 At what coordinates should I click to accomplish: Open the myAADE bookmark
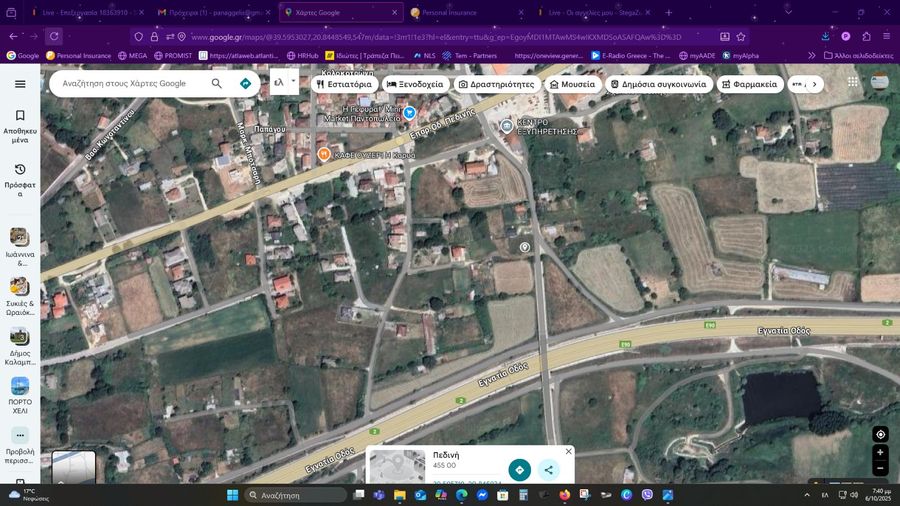(x=696, y=56)
